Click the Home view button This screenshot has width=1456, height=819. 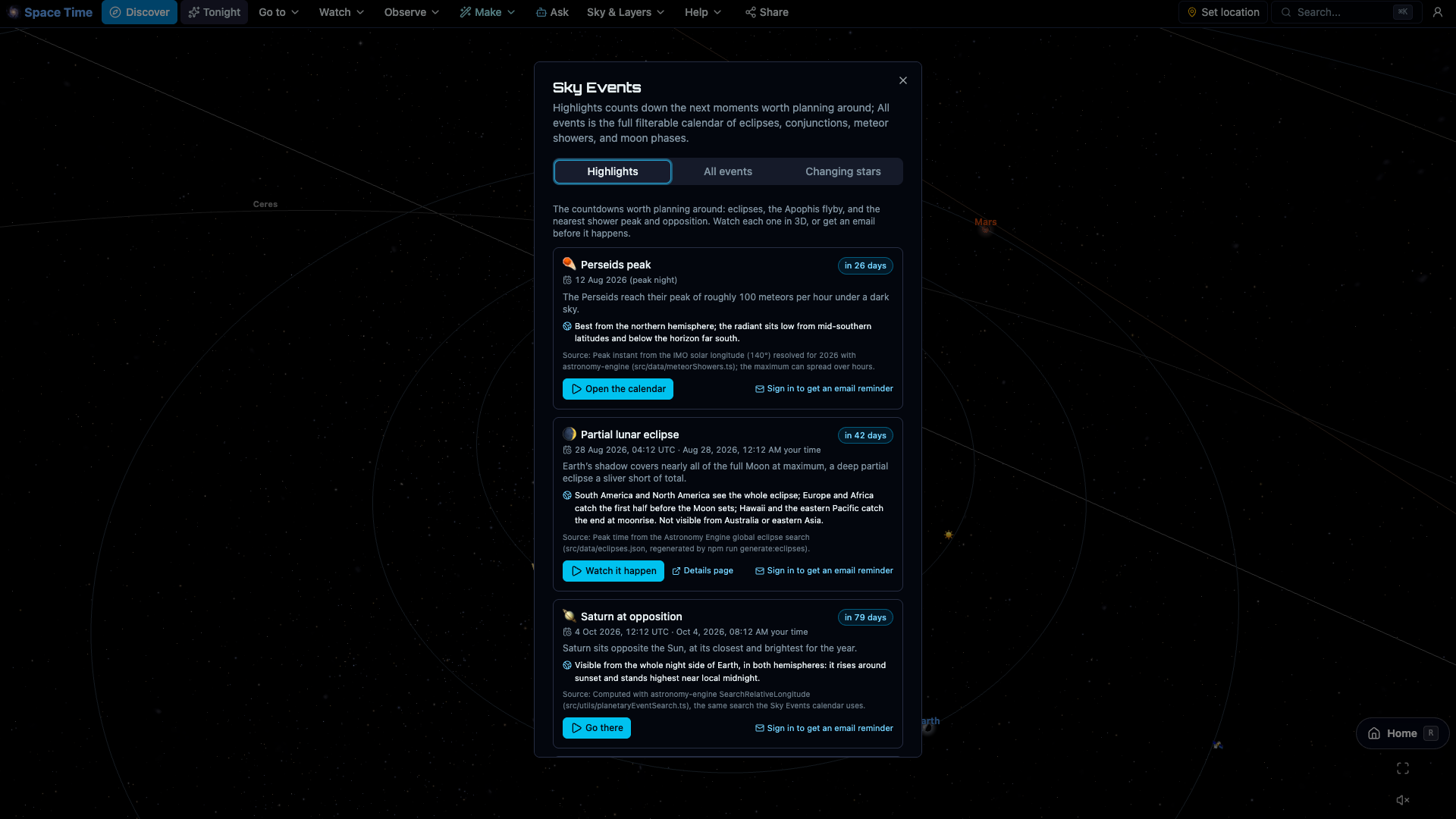click(x=1403, y=733)
